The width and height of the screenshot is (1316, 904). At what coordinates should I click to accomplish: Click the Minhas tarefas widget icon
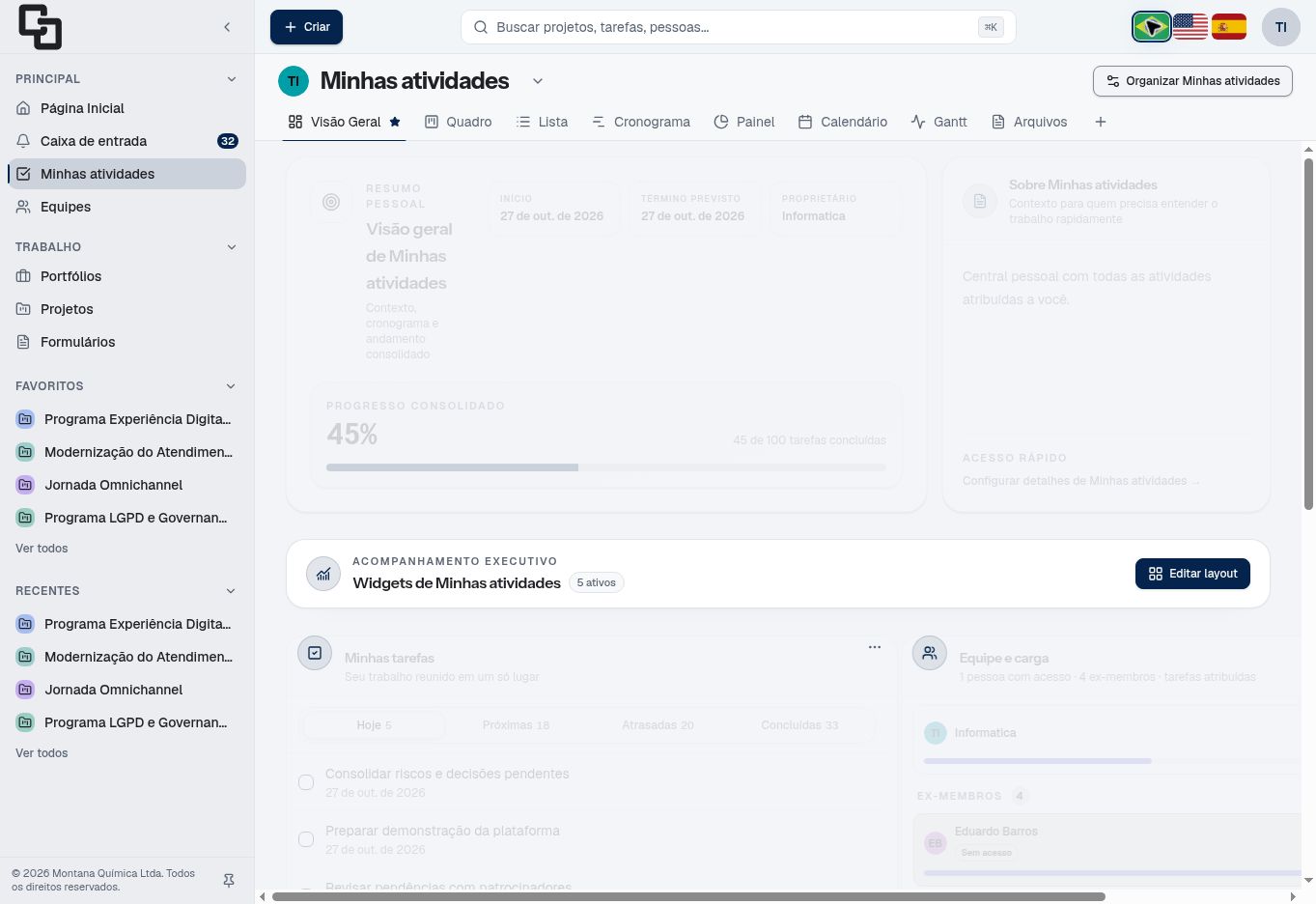pos(315,654)
